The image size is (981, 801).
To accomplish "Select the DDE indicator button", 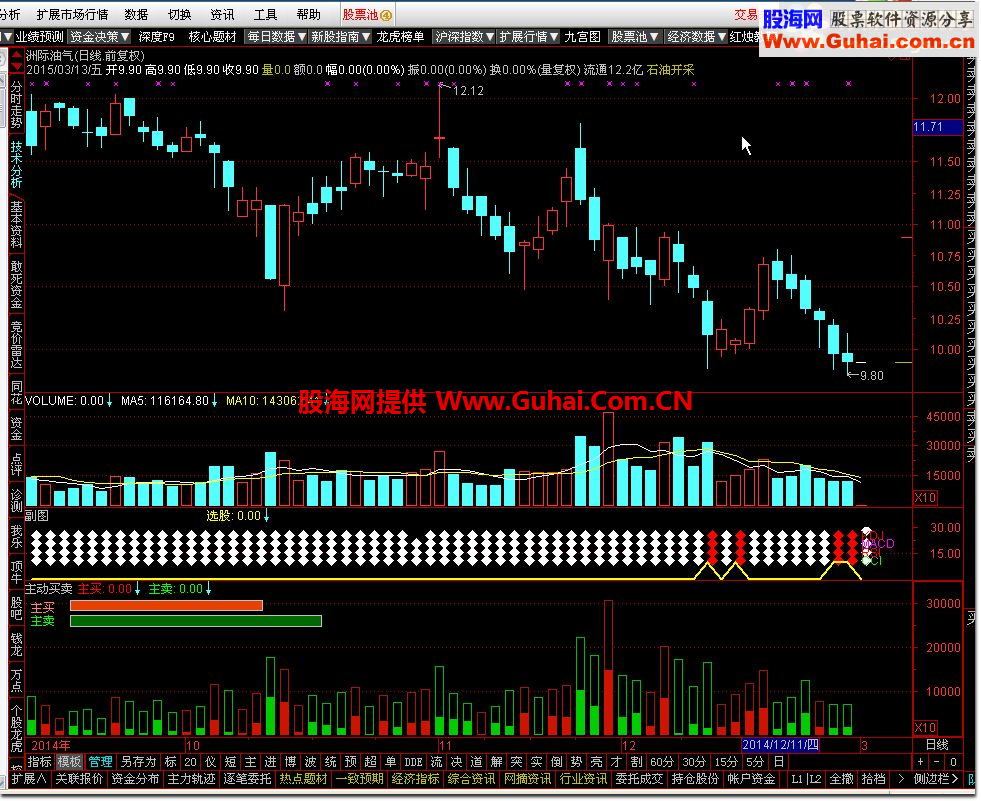I will [x=413, y=762].
